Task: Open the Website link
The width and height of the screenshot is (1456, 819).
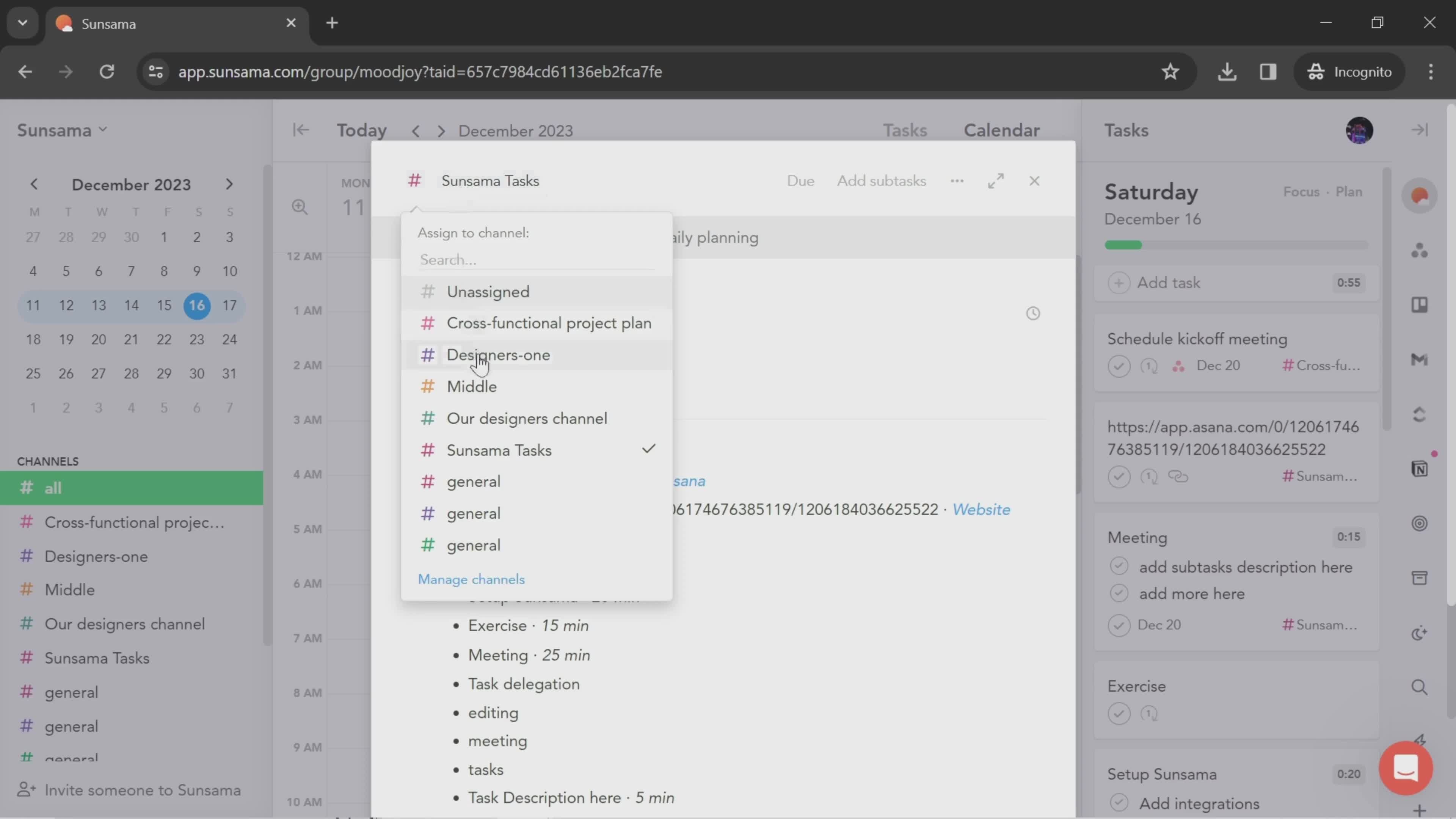Action: click(981, 509)
